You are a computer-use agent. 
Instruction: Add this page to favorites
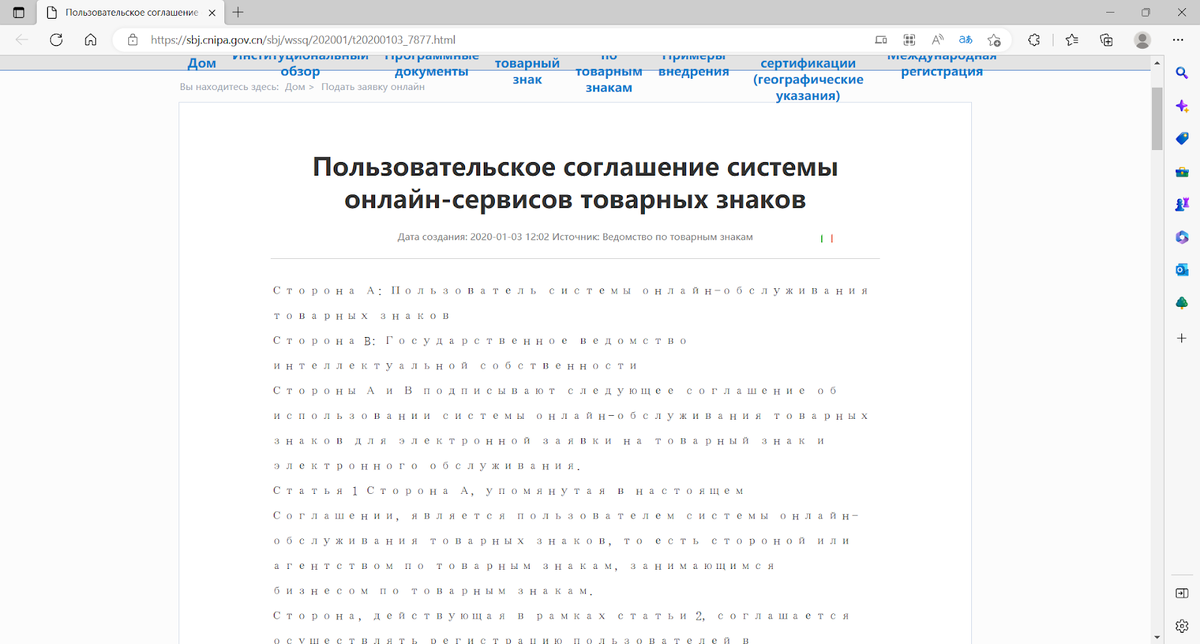994,40
